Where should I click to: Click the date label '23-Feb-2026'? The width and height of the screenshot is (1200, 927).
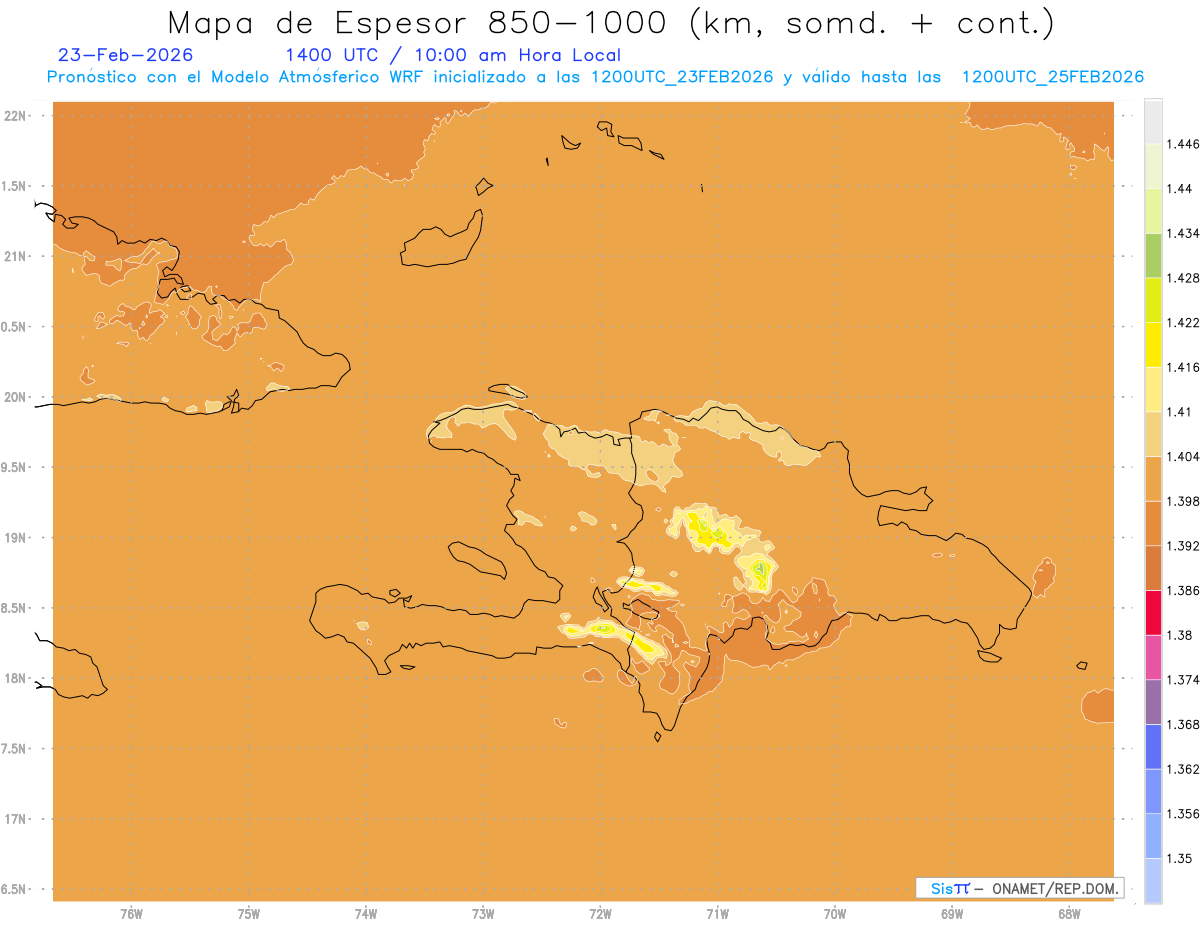pyautogui.click(x=126, y=55)
